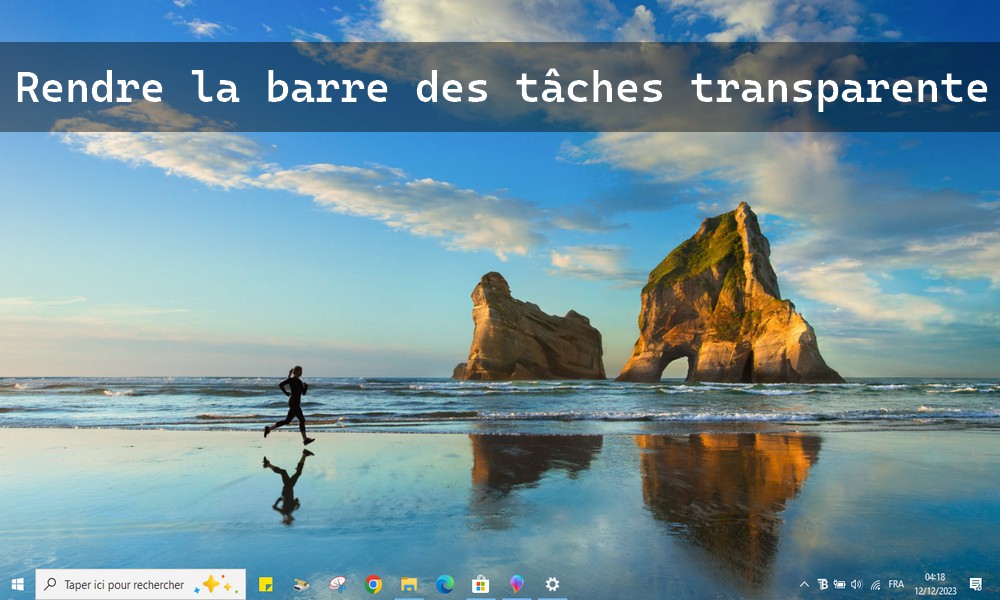
Task: Open the Action Center notifications panel
Action: click(975, 584)
